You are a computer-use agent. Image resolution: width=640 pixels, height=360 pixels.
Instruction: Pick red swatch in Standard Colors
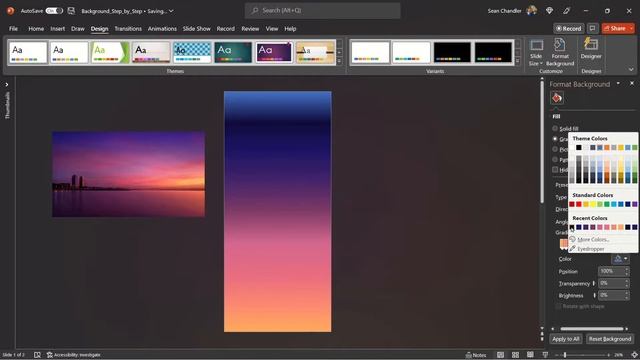pyautogui.click(x=579, y=204)
